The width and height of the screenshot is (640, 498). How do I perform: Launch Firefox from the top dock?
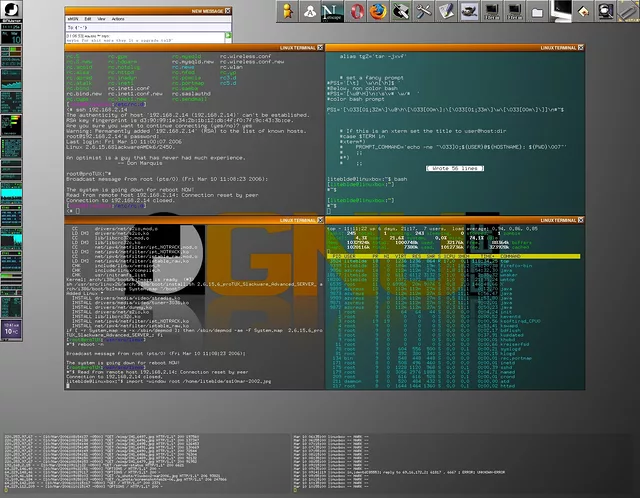(378, 12)
